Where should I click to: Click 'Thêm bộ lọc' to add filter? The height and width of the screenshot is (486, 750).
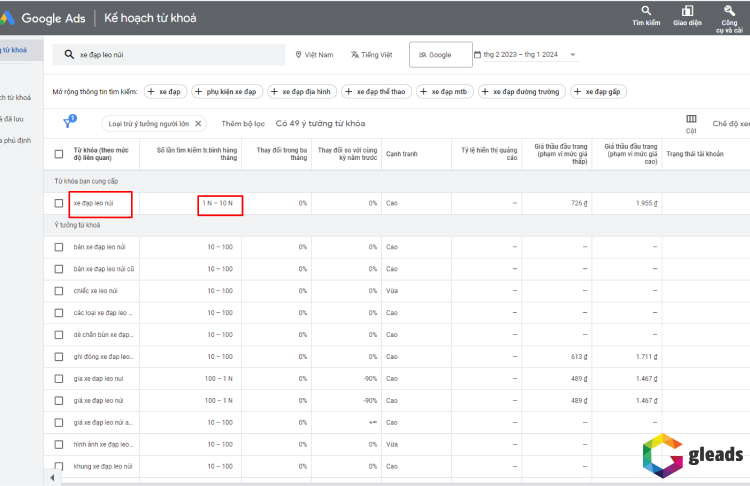click(243, 124)
